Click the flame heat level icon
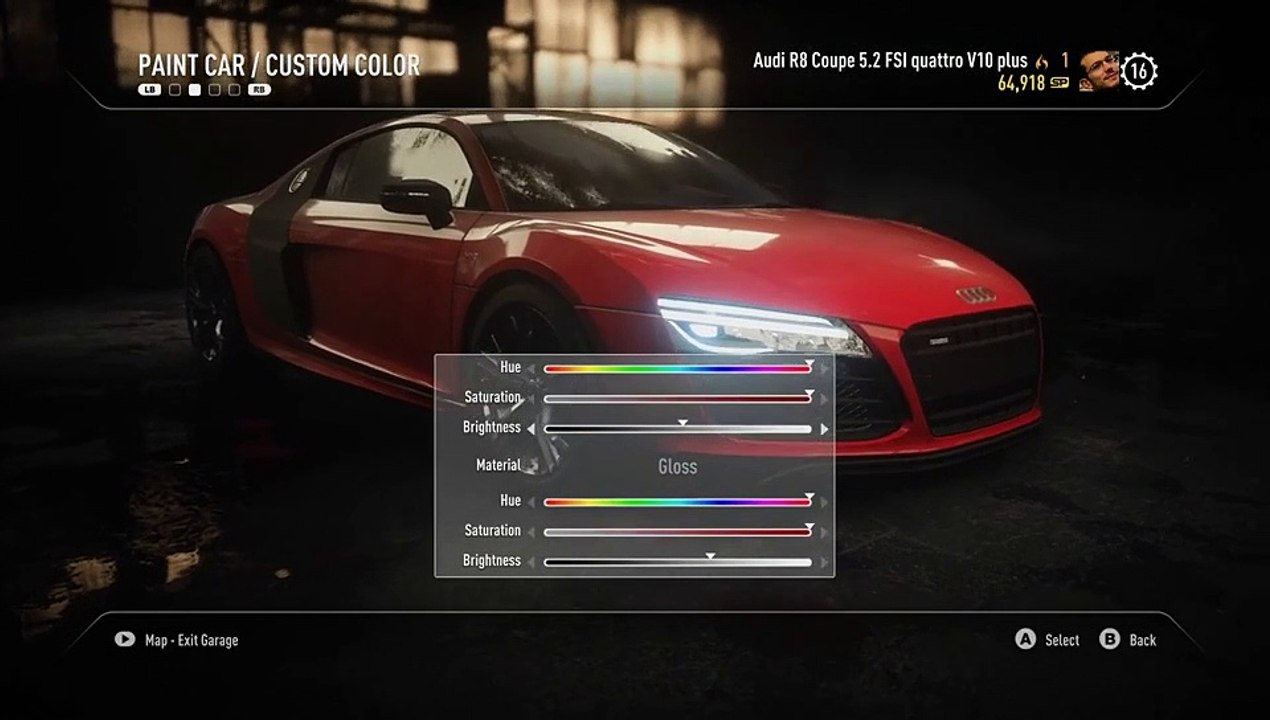Screen dimensions: 1270x720 [x=1042, y=62]
